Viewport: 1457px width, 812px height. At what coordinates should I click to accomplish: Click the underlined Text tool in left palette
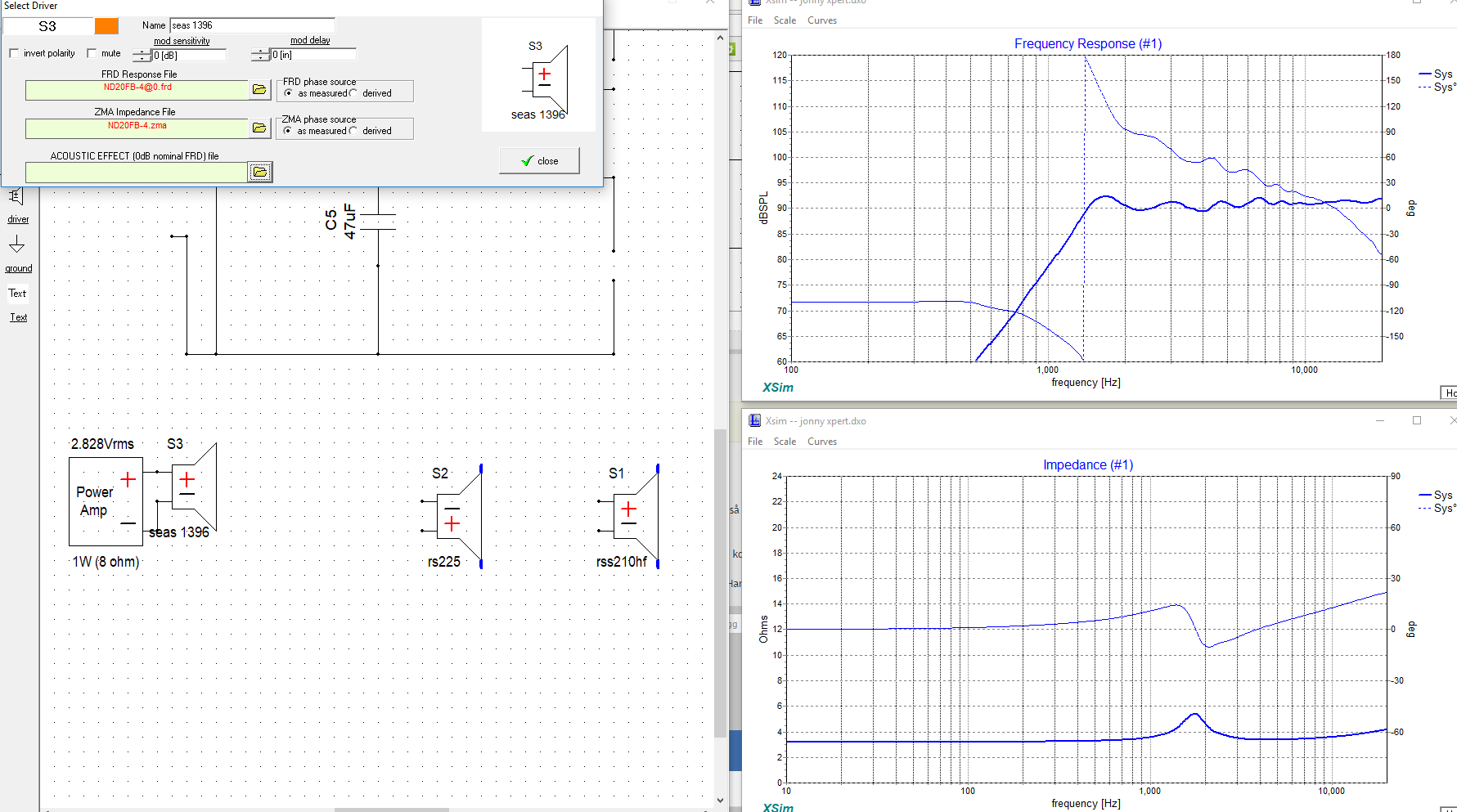pos(18,317)
